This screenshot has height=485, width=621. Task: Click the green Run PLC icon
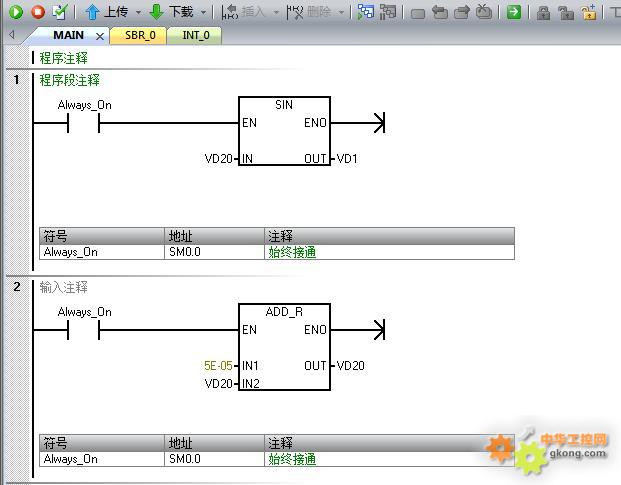click(x=16, y=12)
